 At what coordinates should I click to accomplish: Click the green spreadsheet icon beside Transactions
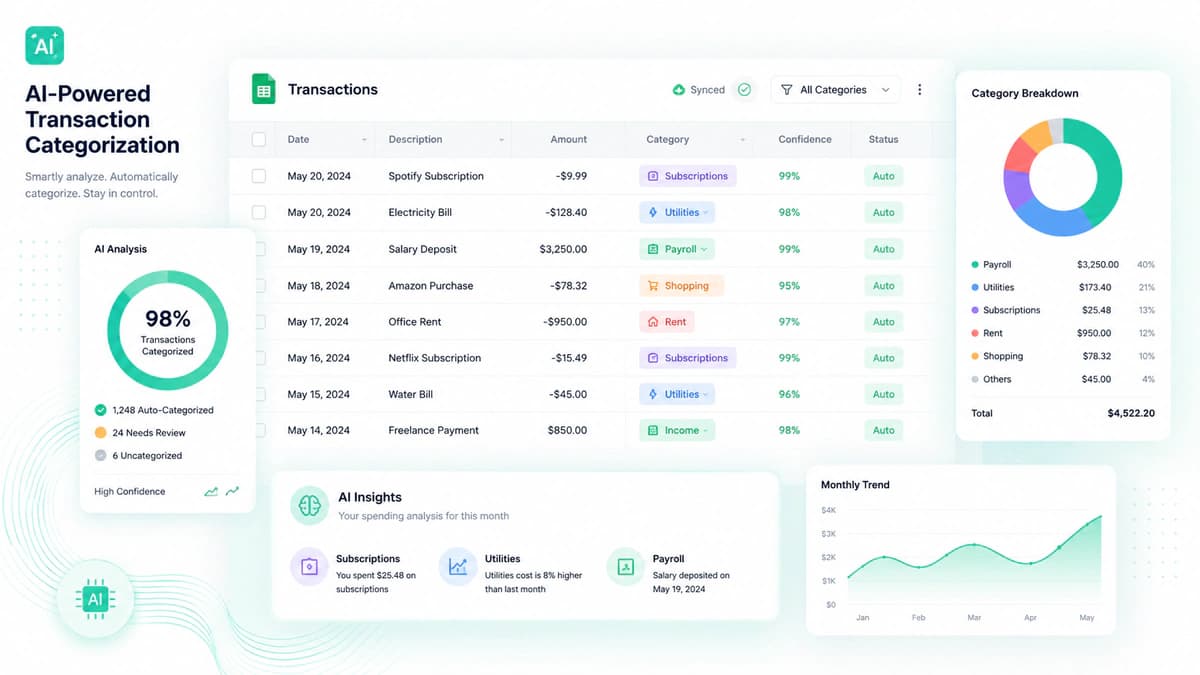(x=263, y=89)
